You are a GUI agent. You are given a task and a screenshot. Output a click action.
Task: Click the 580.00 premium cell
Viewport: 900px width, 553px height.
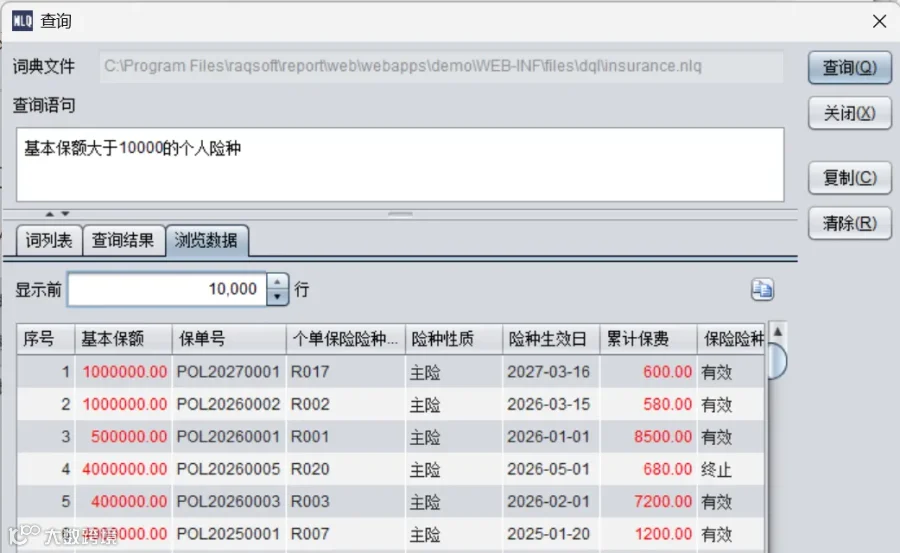[x=648, y=404]
